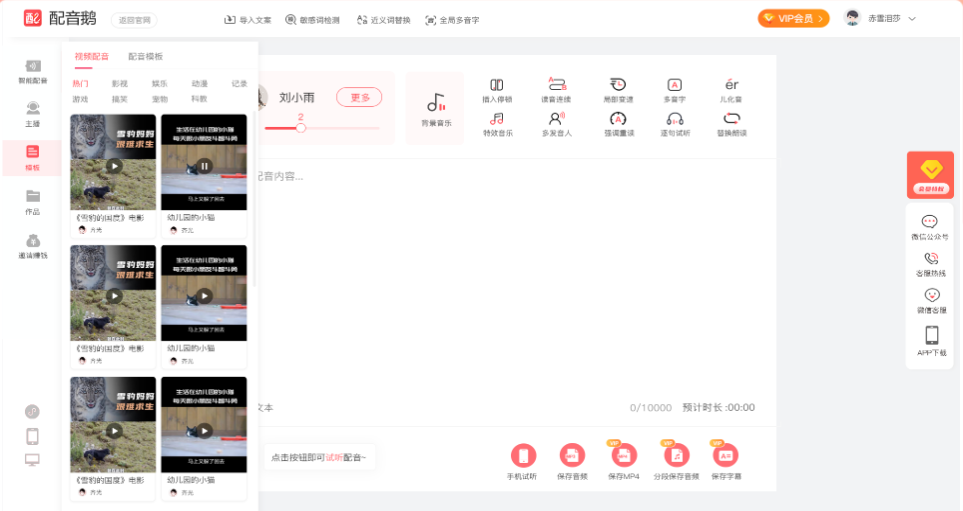Select the 插入停顿 insert pause tool
The image size is (963, 511).
497,90
